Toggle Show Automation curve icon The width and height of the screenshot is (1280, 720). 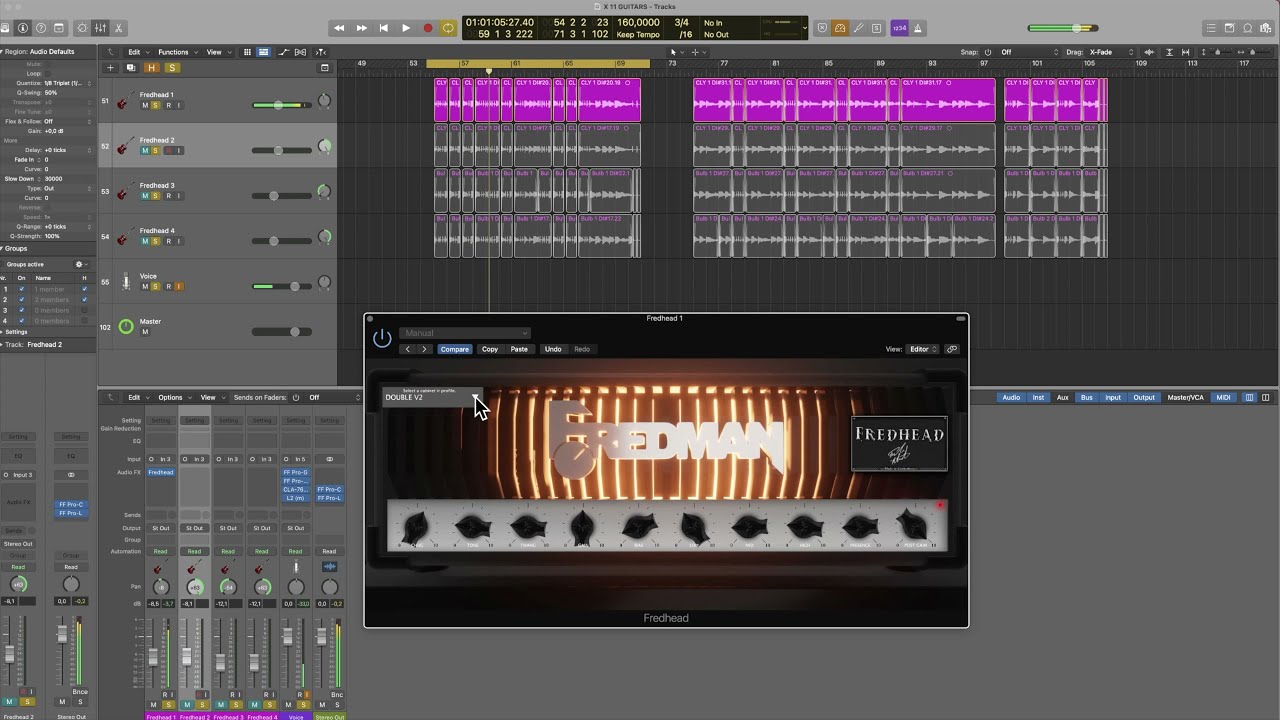coord(284,52)
